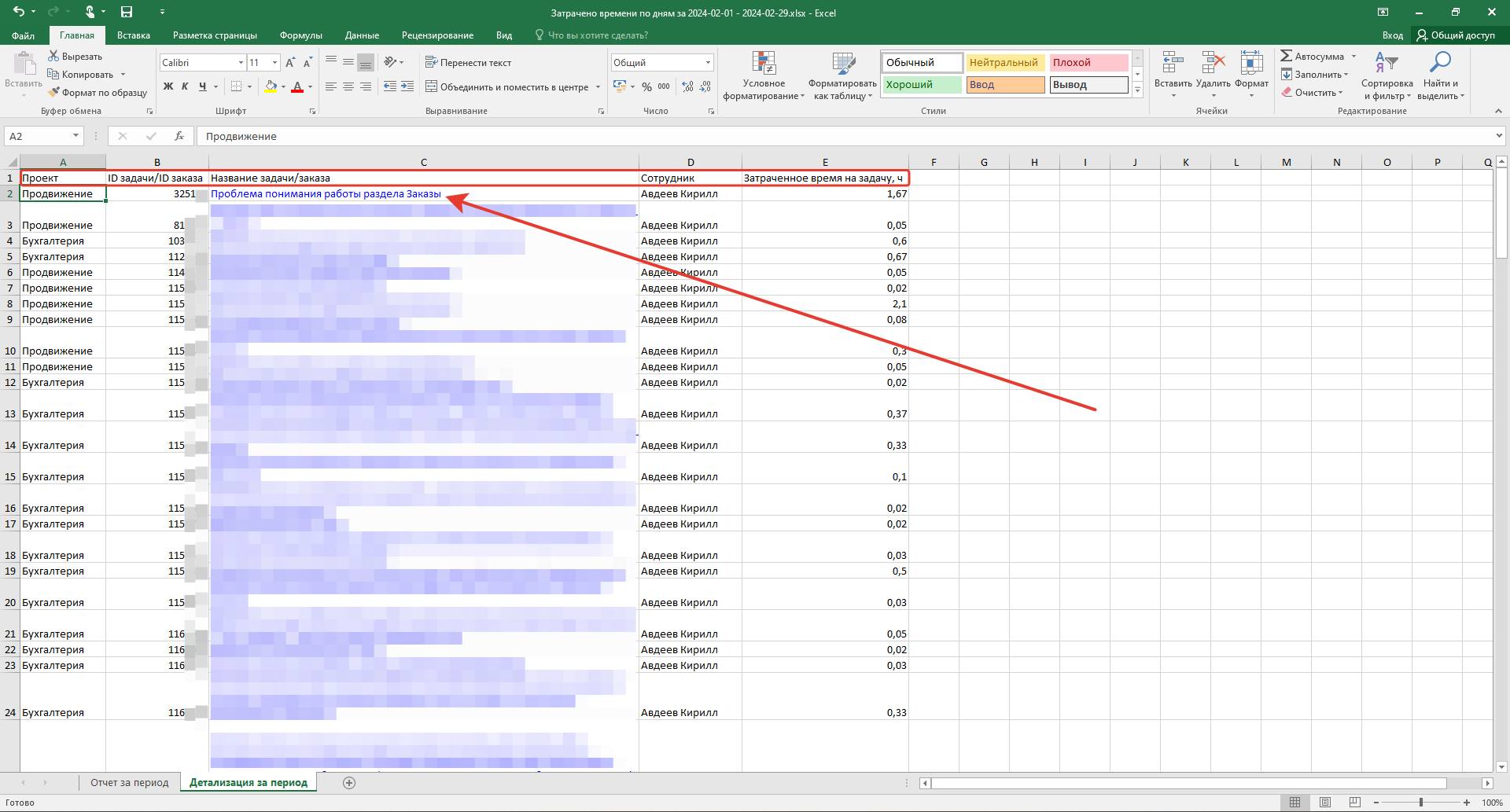Click the Sort and Filter icon
The height and width of the screenshot is (812, 1510).
tap(1386, 63)
